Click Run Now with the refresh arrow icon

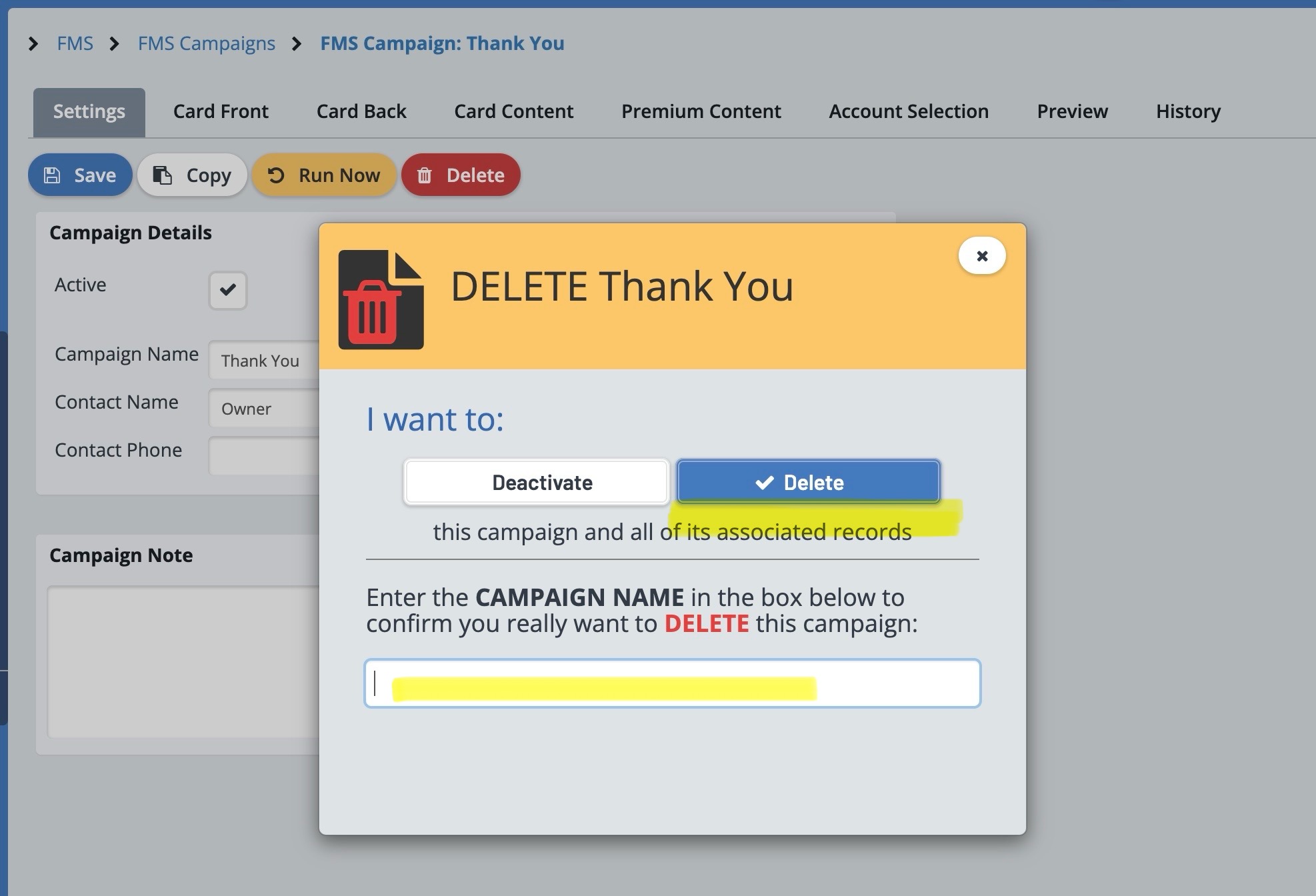(x=324, y=175)
